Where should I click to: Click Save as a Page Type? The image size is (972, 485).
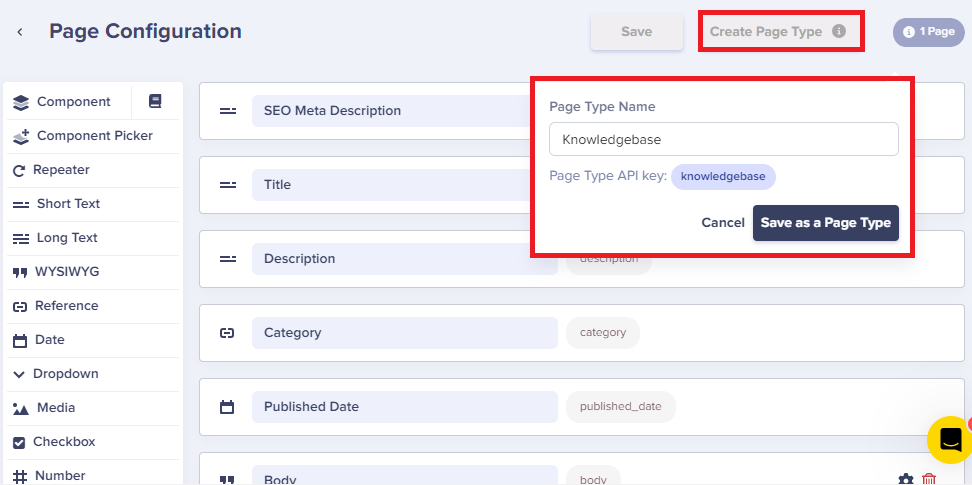[826, 223]
